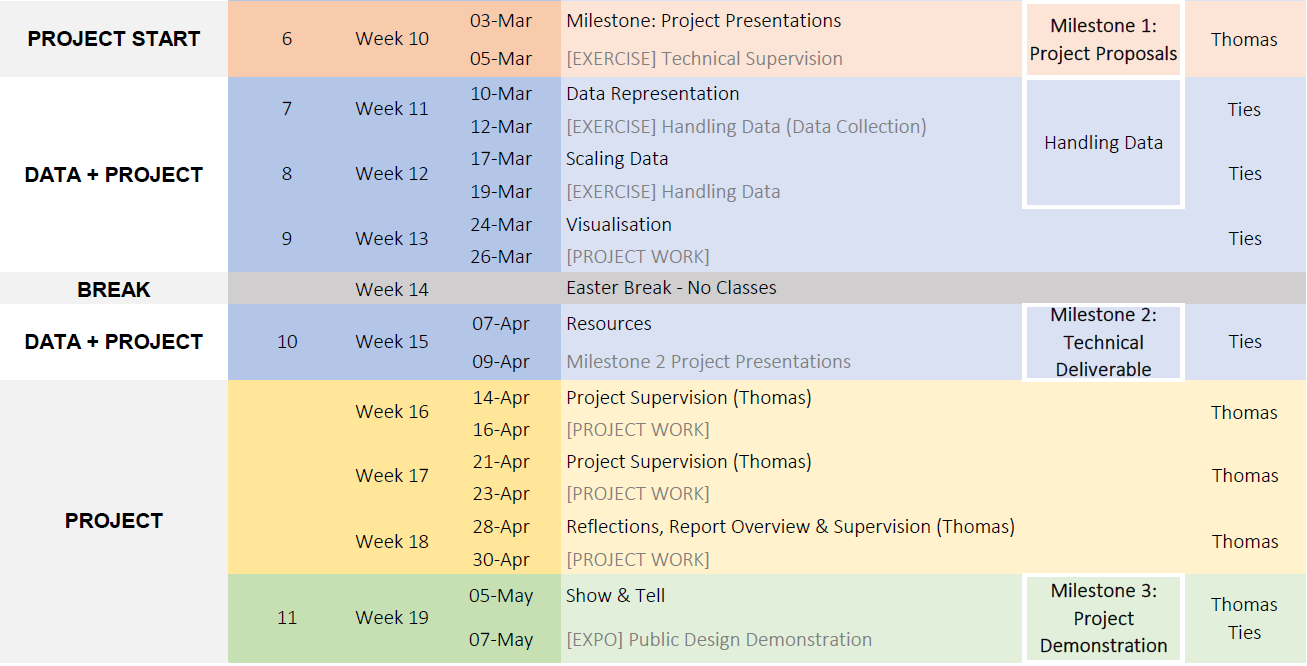
Task: Select the "Scaling Data" session entry
Action: (617, 159)
